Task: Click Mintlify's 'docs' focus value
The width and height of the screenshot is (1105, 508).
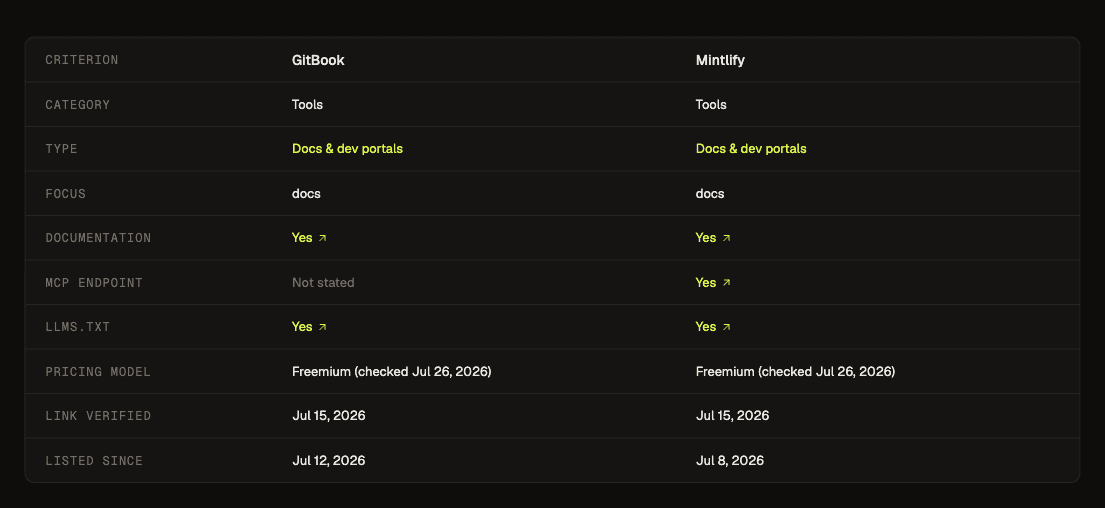Action: point(710,193)
